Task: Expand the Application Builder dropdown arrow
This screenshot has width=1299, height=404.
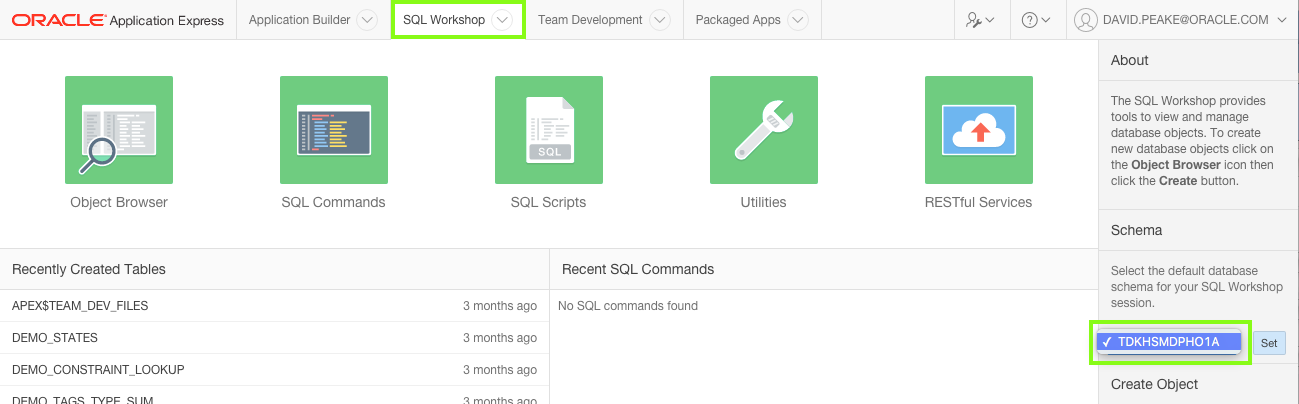Action: [367, 20]
